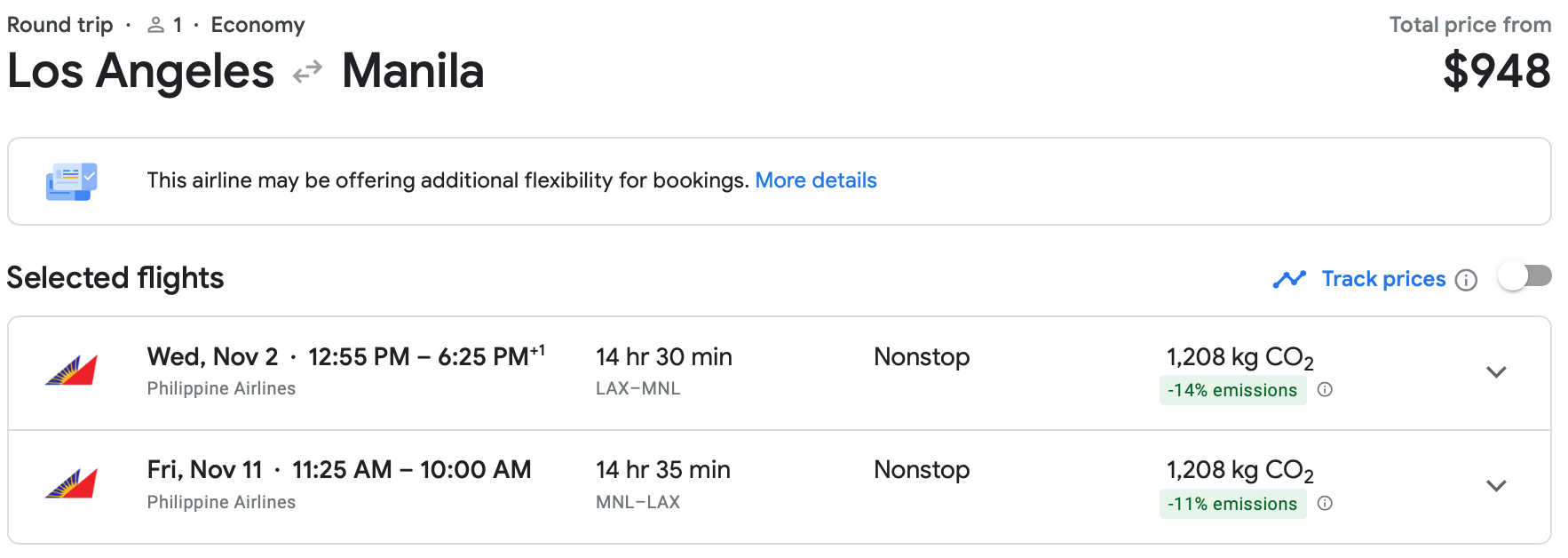Expand the Nov 11 MNL–LAX flight details

[1496, 486]
